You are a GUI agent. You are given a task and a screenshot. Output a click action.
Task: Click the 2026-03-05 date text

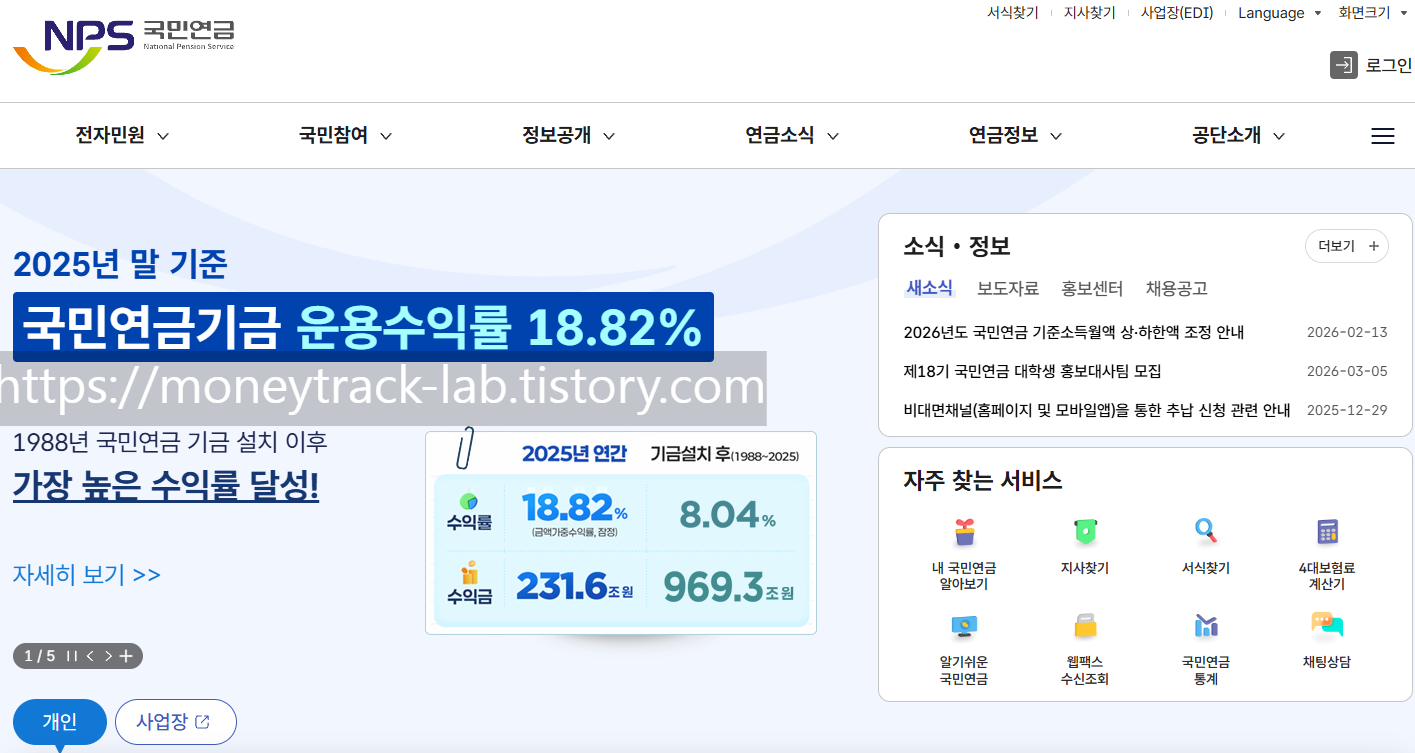(1347, 371)
